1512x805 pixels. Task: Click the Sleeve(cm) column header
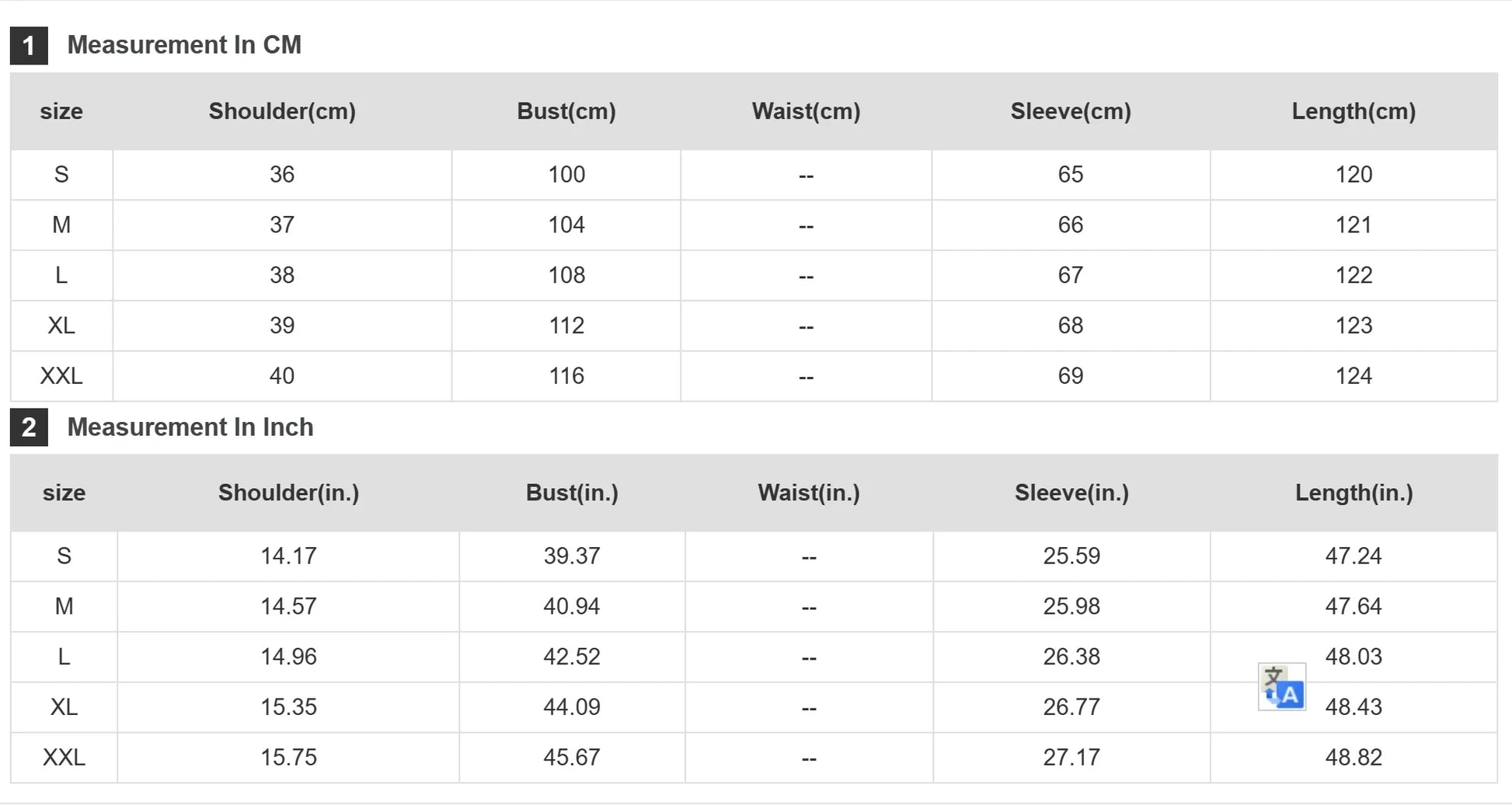coord(1070,111)
